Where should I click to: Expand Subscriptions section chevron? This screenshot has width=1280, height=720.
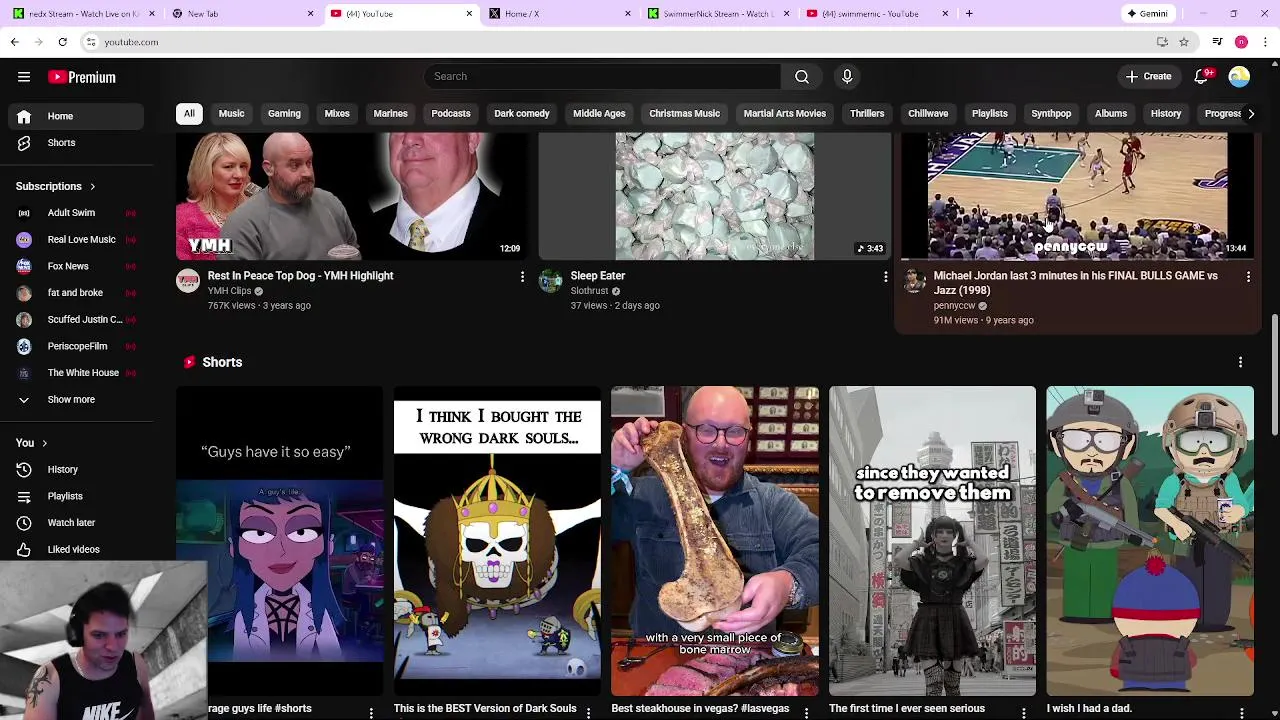pyautogui.click(x=93, y=187)
